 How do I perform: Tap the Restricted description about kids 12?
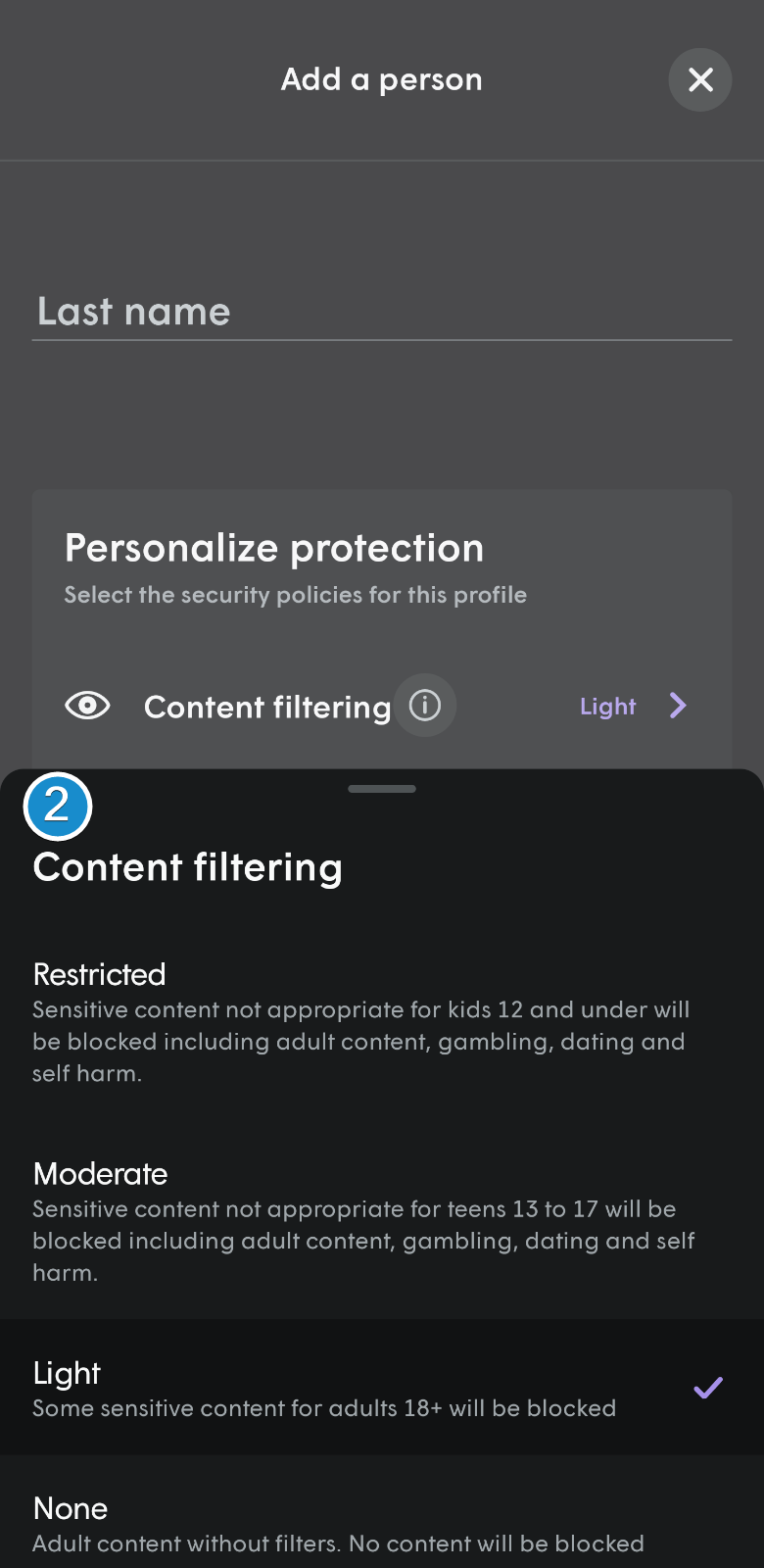pos(361,1042)
